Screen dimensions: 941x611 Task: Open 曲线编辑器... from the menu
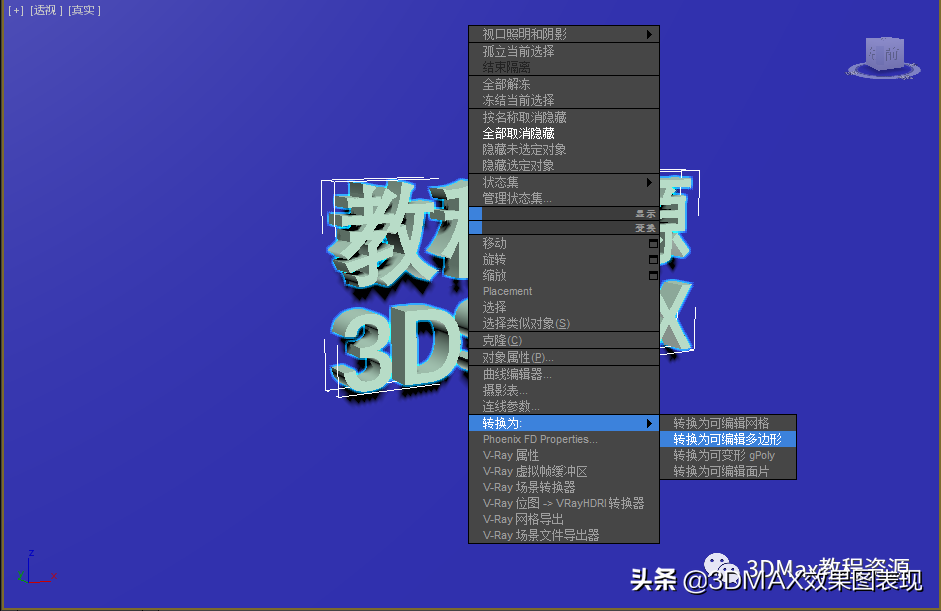(x=564, y=375)
